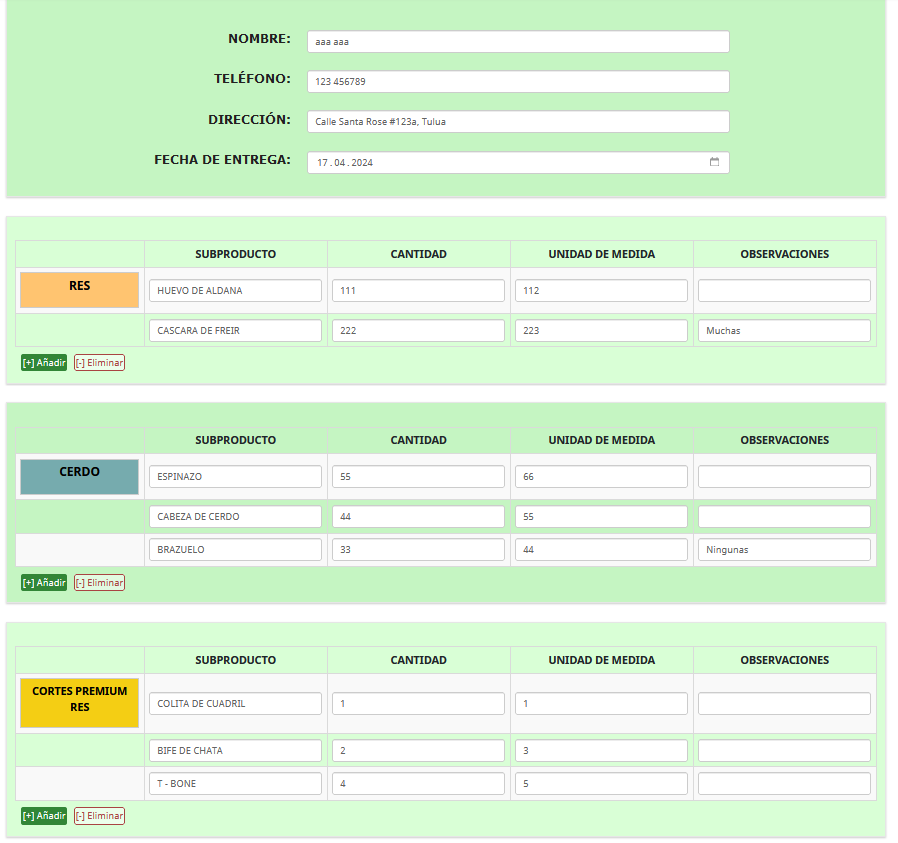Click the HUEVO DE ALDANA subproduct field
Viewport: 898px width, 843px height.
click(235, 291)
